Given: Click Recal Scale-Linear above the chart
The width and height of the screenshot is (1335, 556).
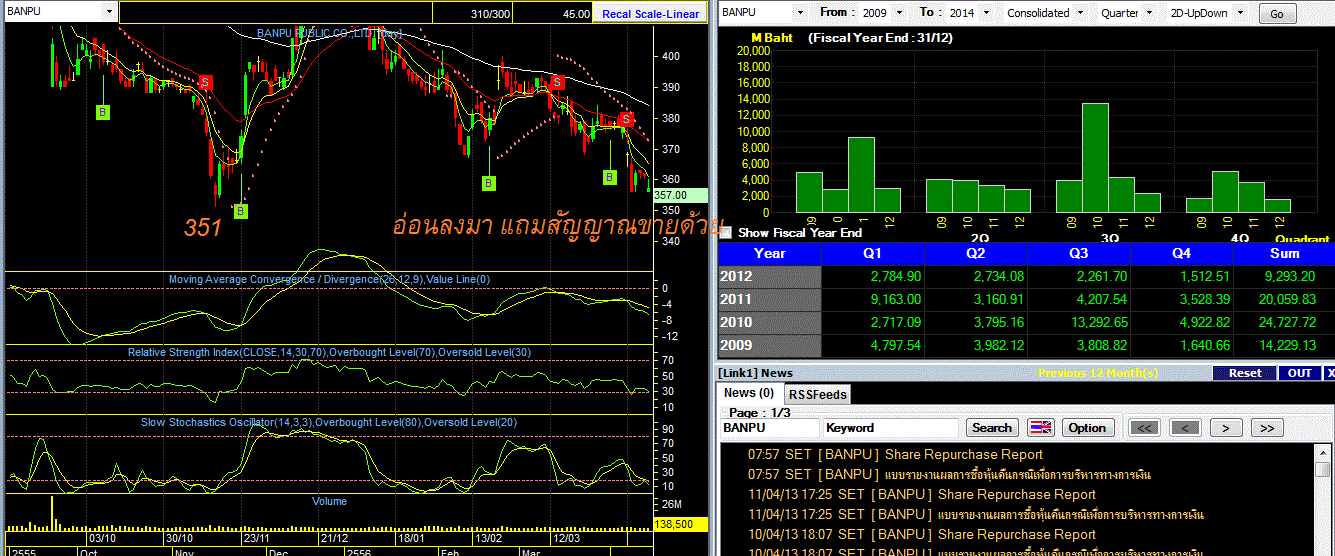Looking at the screenshot, I should tap(651, 14).
